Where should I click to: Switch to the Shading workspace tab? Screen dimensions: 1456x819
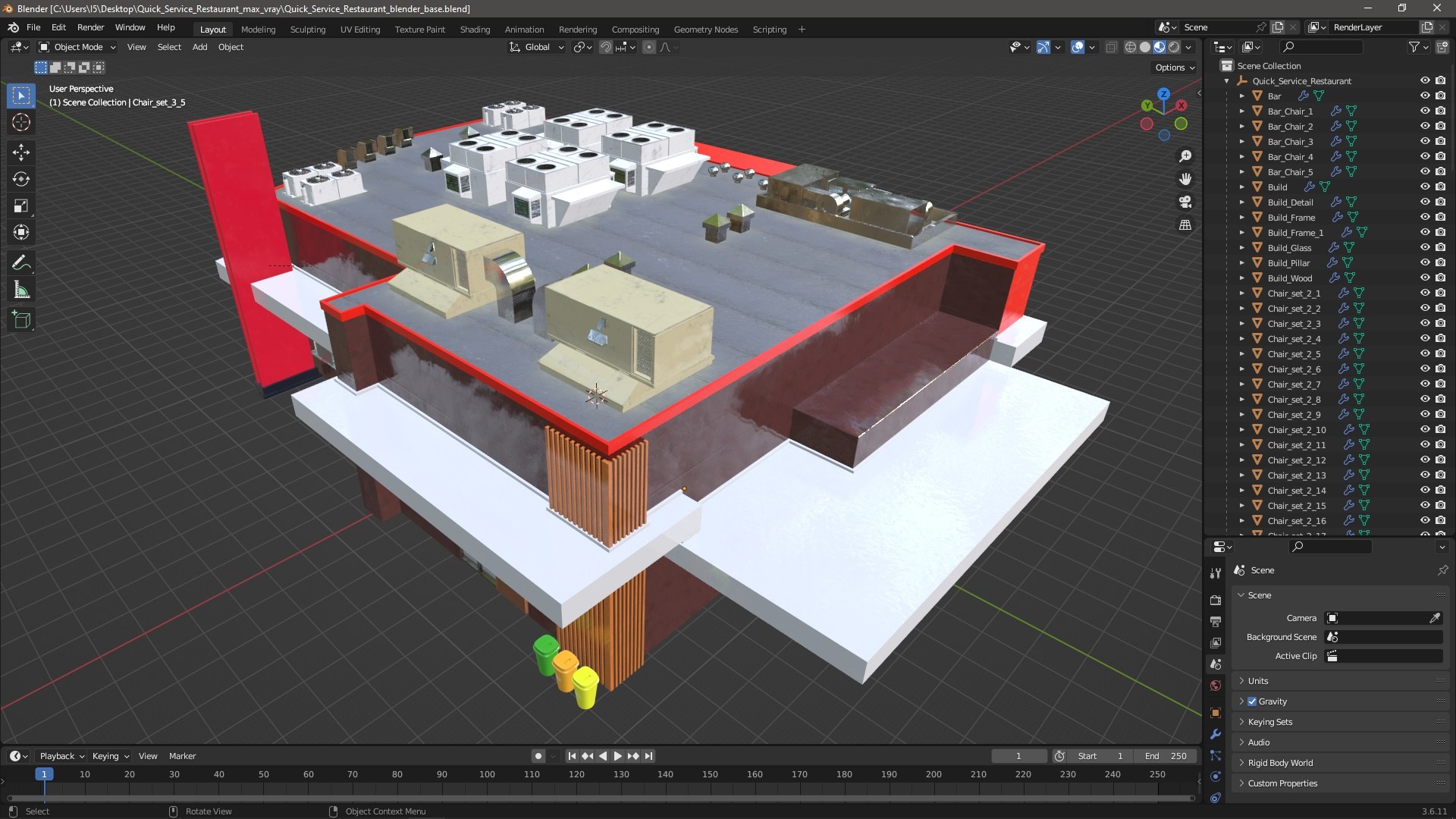point(475,29)
